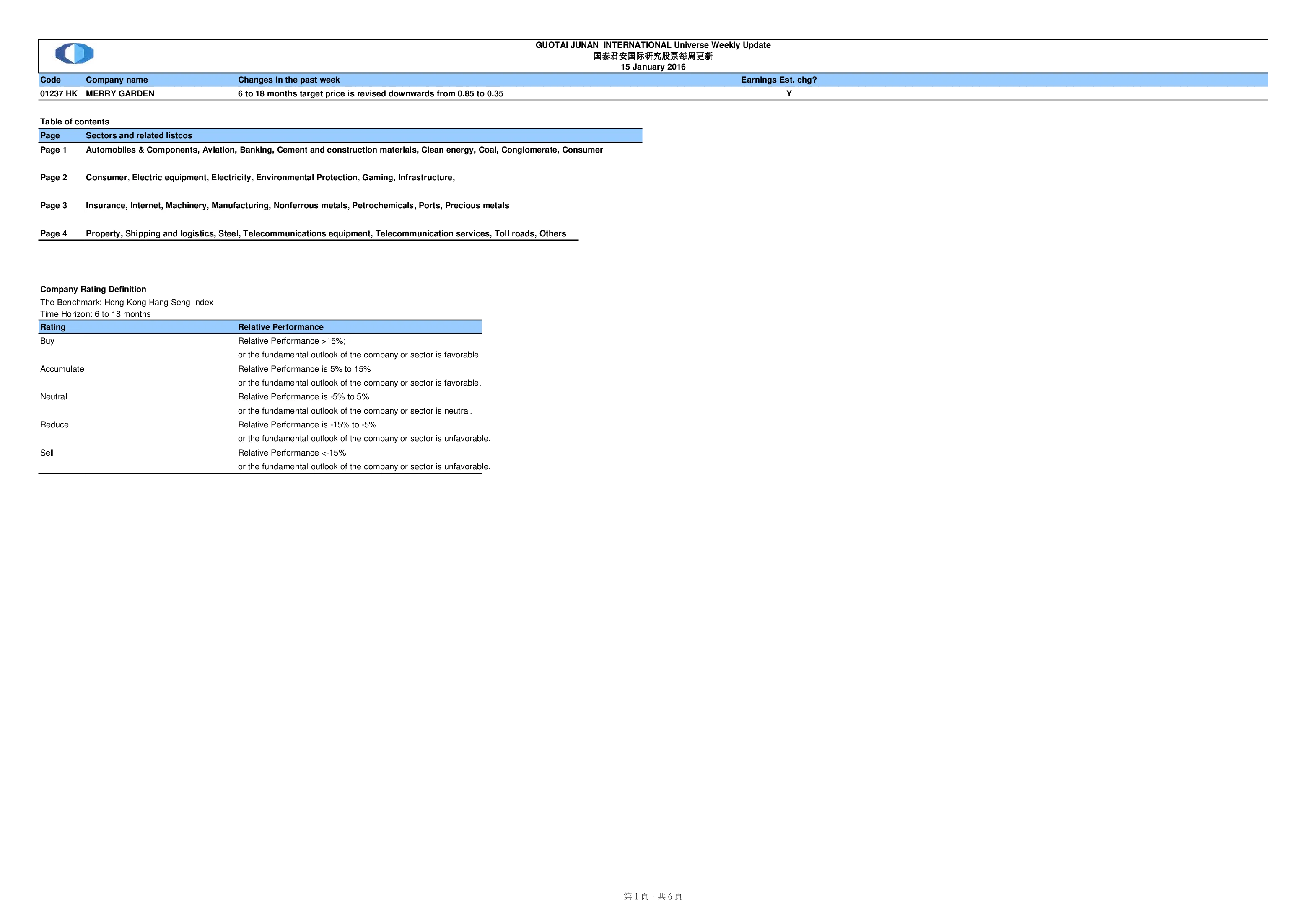The image size is (1307, 924).
Task: Click the 'Earnings Est. chg?' column header
Action: tap(779, 80)
